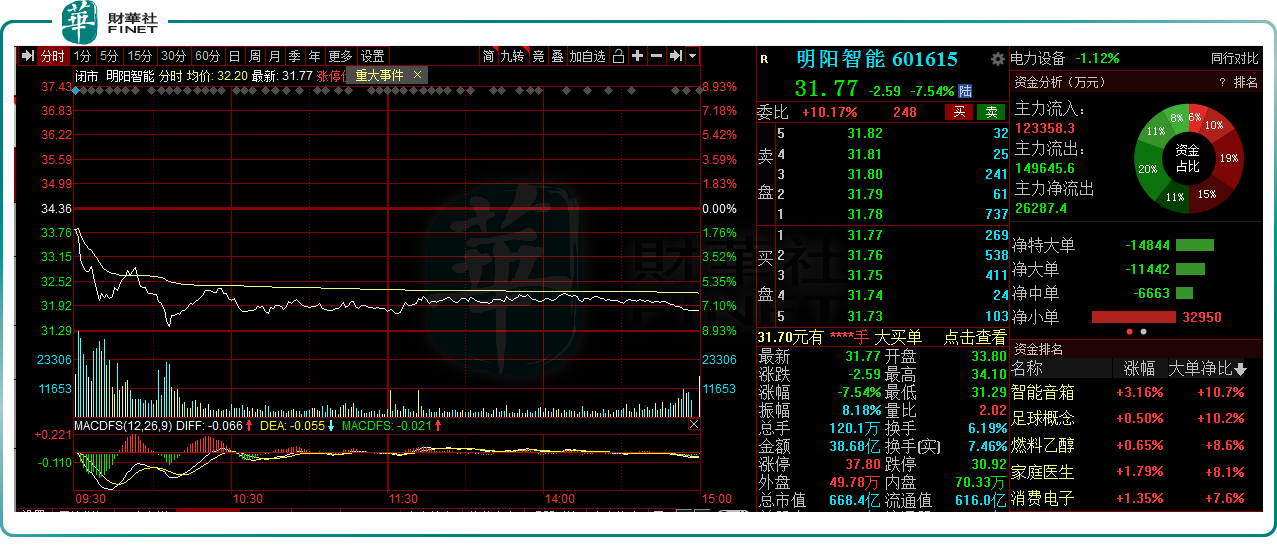This screenshot has height=557, width=1277.
Task: Toggle 叠 overlay comparison mode
Action: [x=557, y=56]
